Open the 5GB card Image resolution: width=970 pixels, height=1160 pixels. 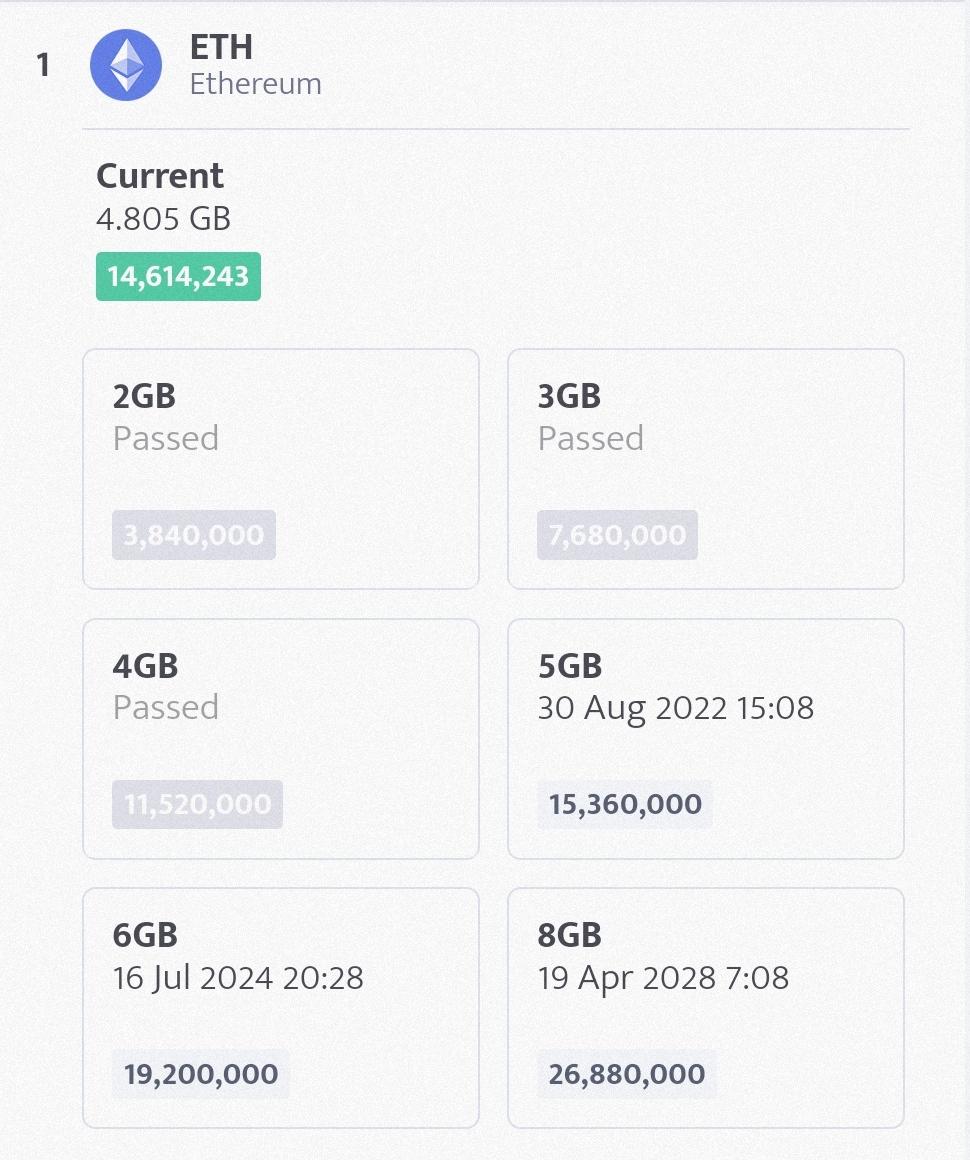[x=706, y=739]
